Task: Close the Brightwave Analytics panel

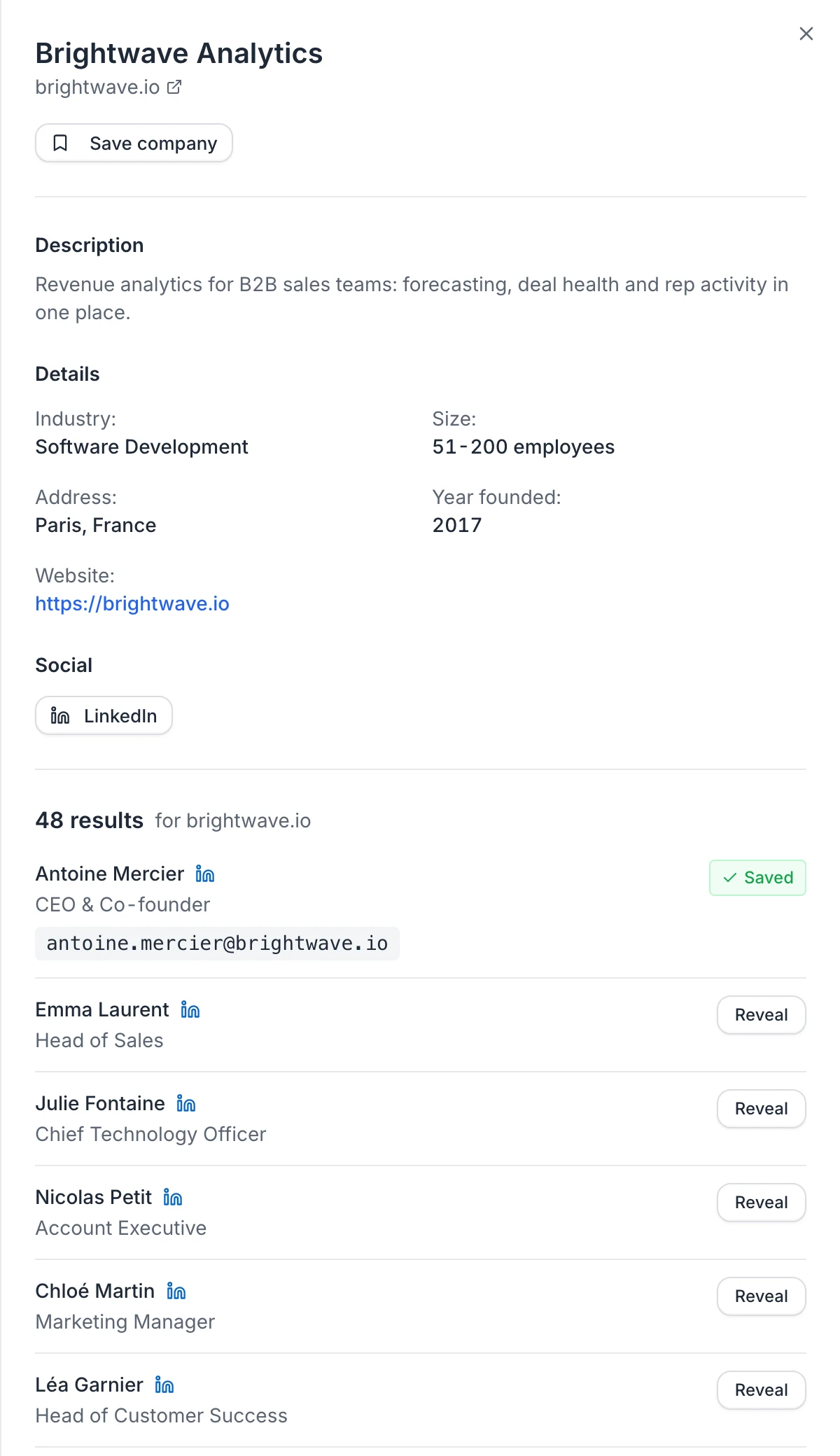Action: click(x=806, y=34)
